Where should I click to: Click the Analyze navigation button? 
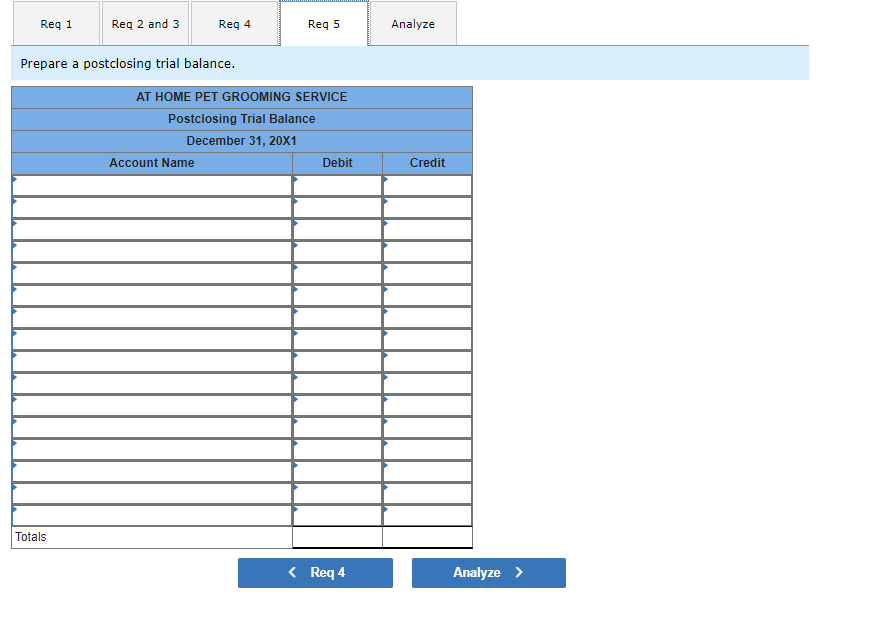pyautogui.click(x=488, y=572)
